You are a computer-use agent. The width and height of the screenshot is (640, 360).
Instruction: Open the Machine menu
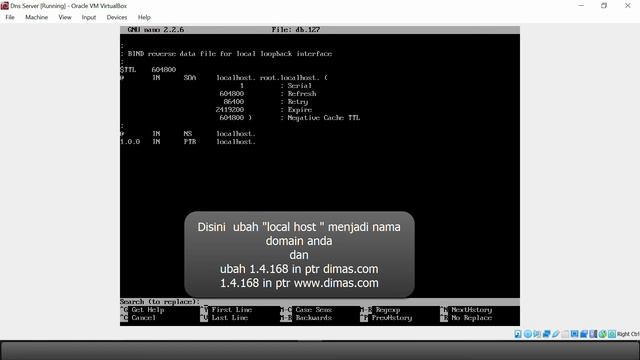[x=36, y=17]
